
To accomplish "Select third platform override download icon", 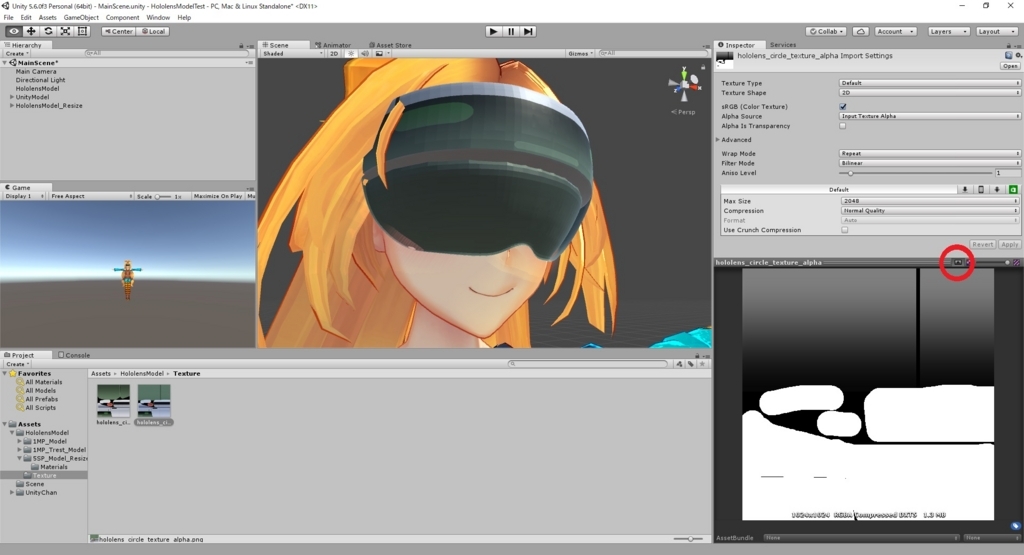I will (x=997, y=189).
